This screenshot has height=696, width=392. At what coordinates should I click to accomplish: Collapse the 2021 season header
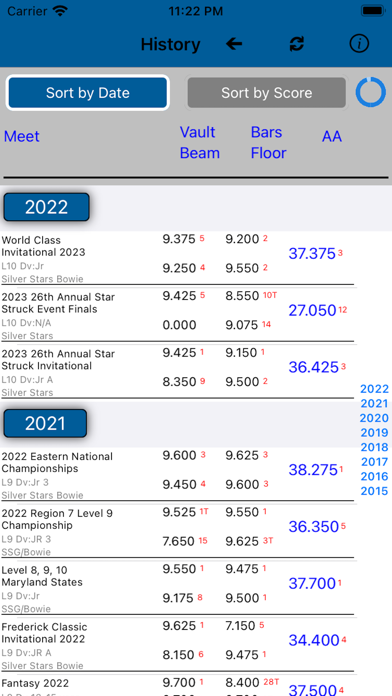pyautogui.click(x=45, y=423)
